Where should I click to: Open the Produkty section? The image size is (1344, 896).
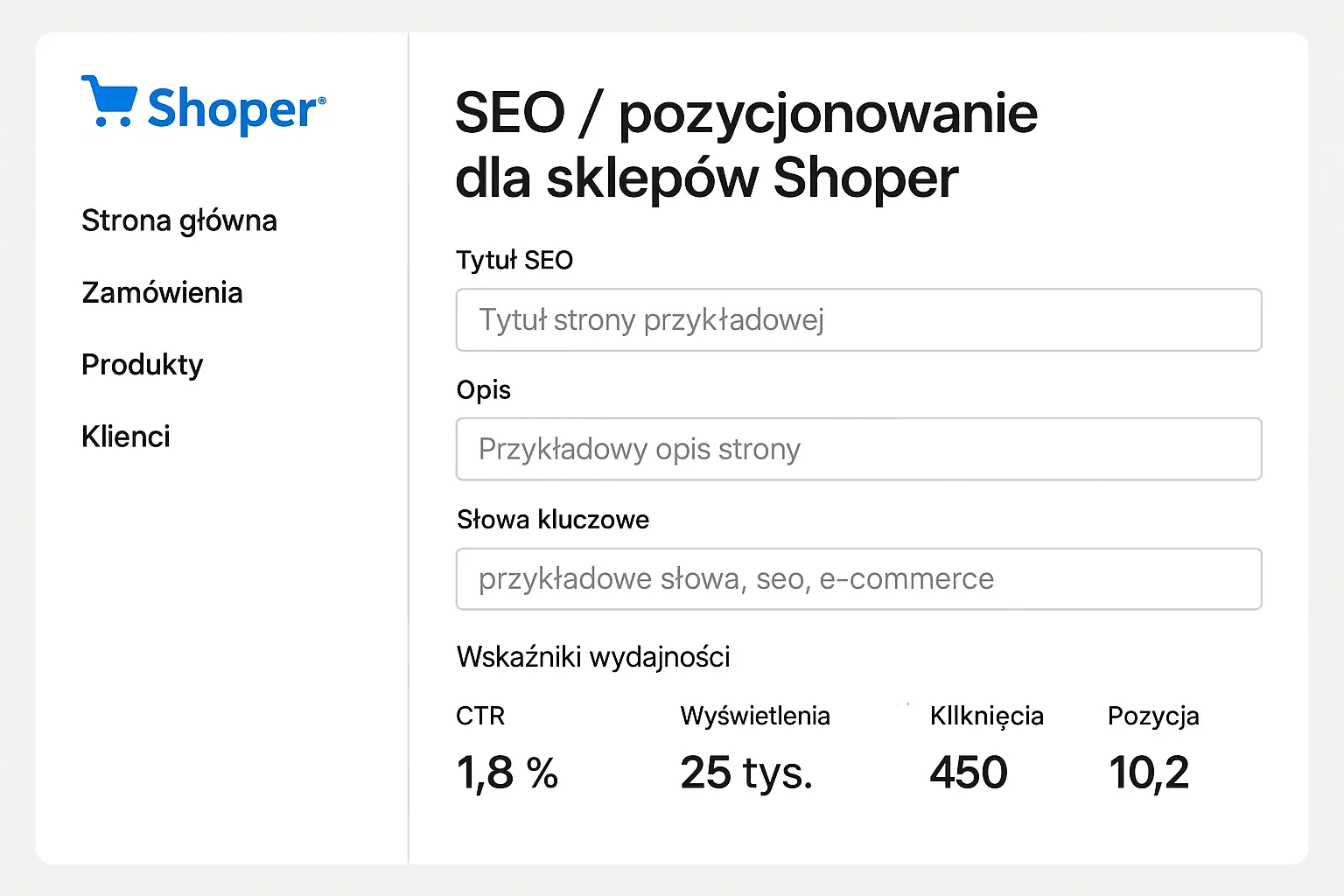point(142,365)
